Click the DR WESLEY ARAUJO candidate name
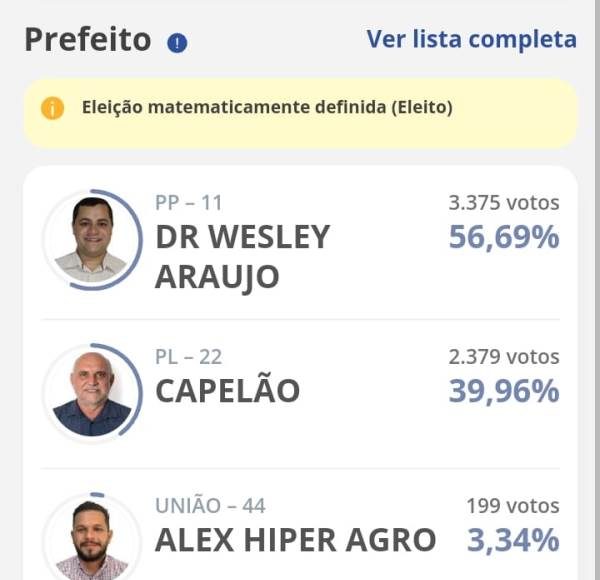The width and height of the screenshot is (600, 580). tap(242, 256)
